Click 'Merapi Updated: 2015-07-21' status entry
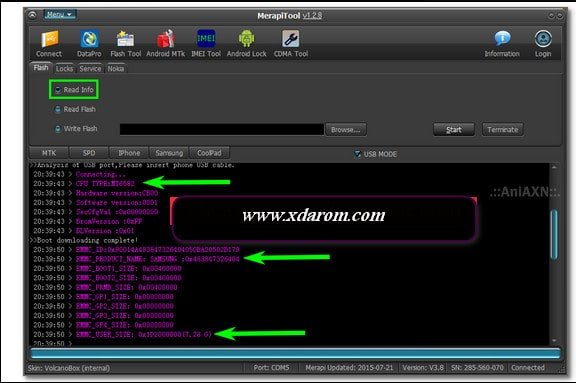Screen dimensions: 576x383 pos(349,368)
